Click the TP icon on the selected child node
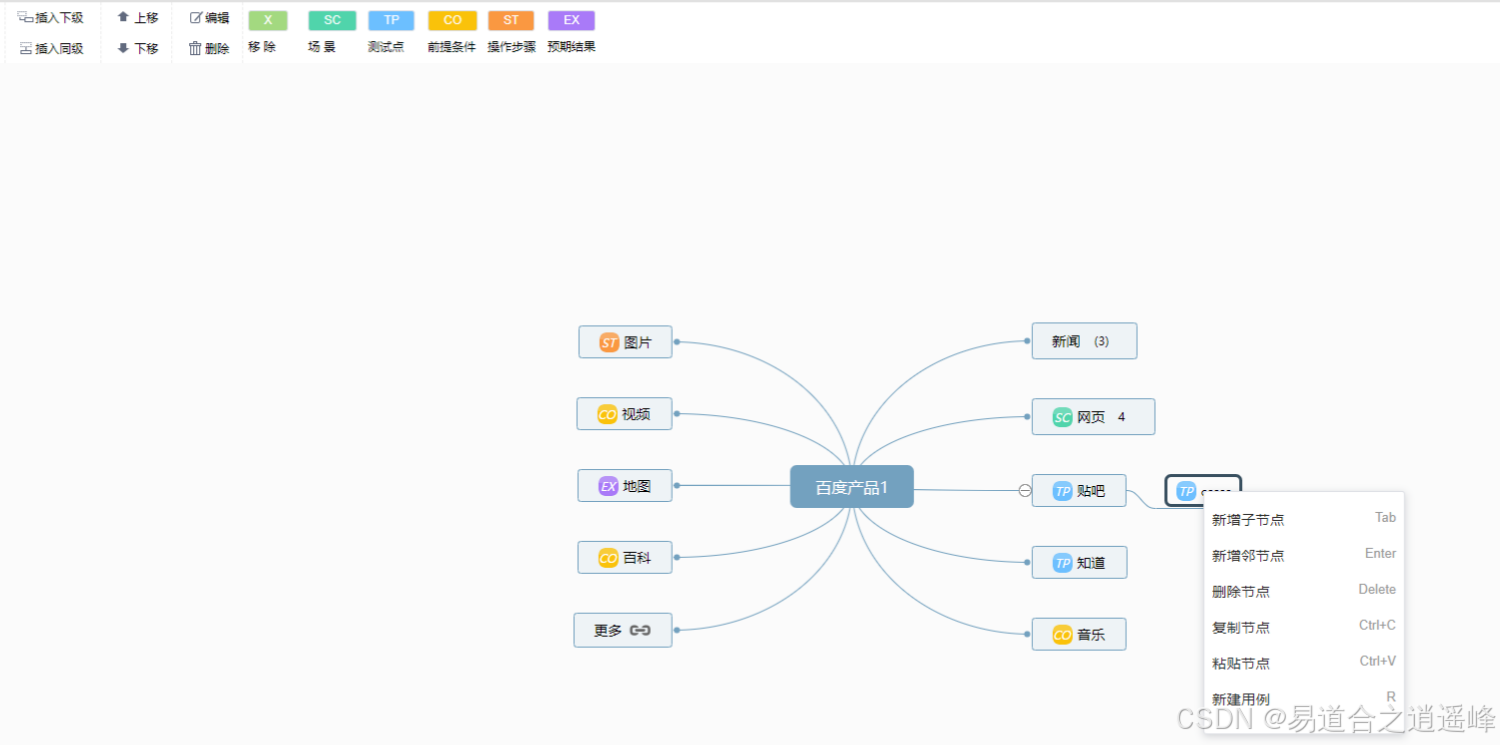This screenshot has height=745, width=1500. tap(1186, 491)
